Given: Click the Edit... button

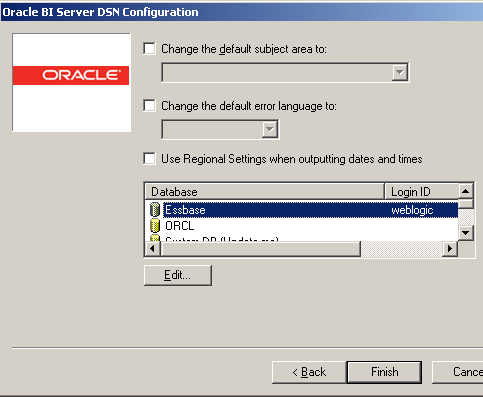Looking at the screenshot, I should 178,275.
